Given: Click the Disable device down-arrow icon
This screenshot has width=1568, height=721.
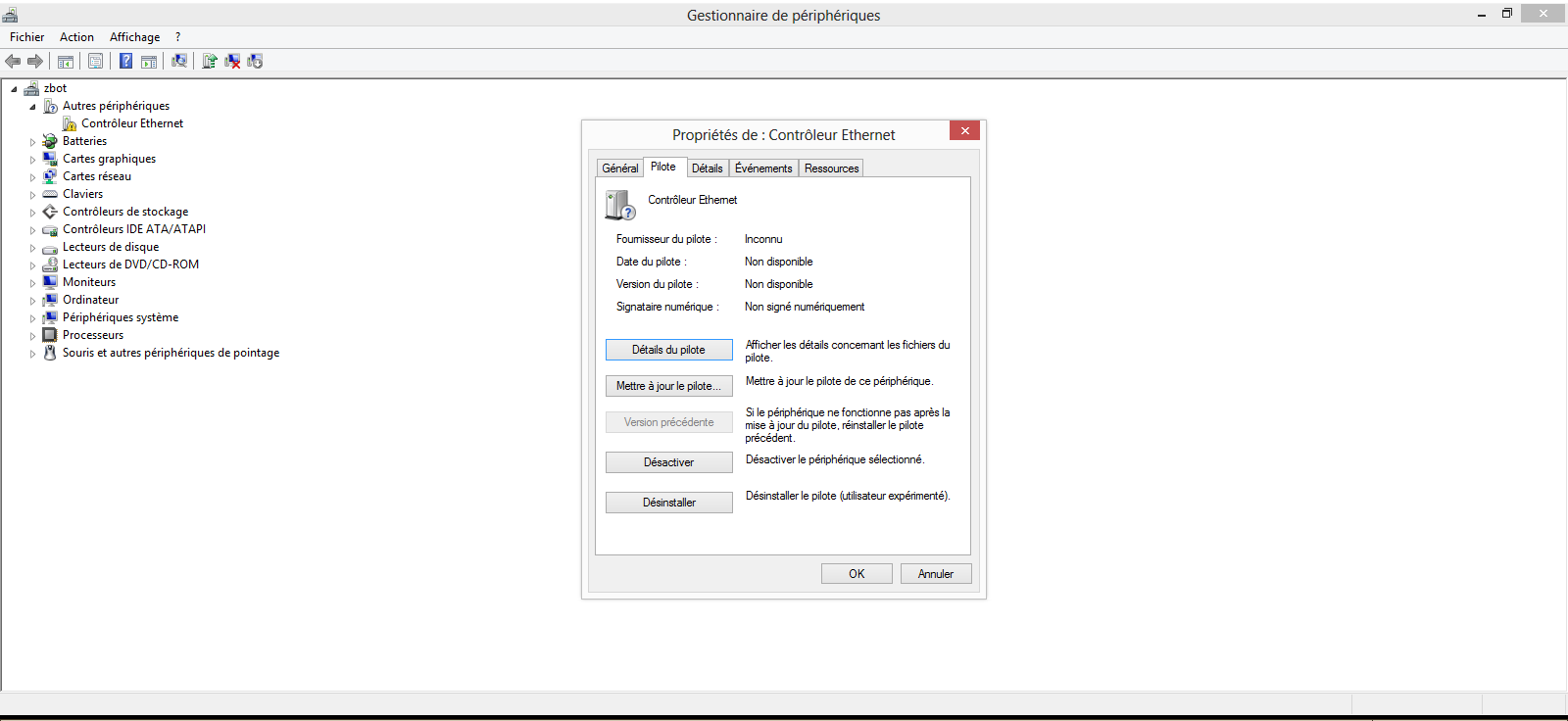Looking at the screenshot, I should 255,61.
